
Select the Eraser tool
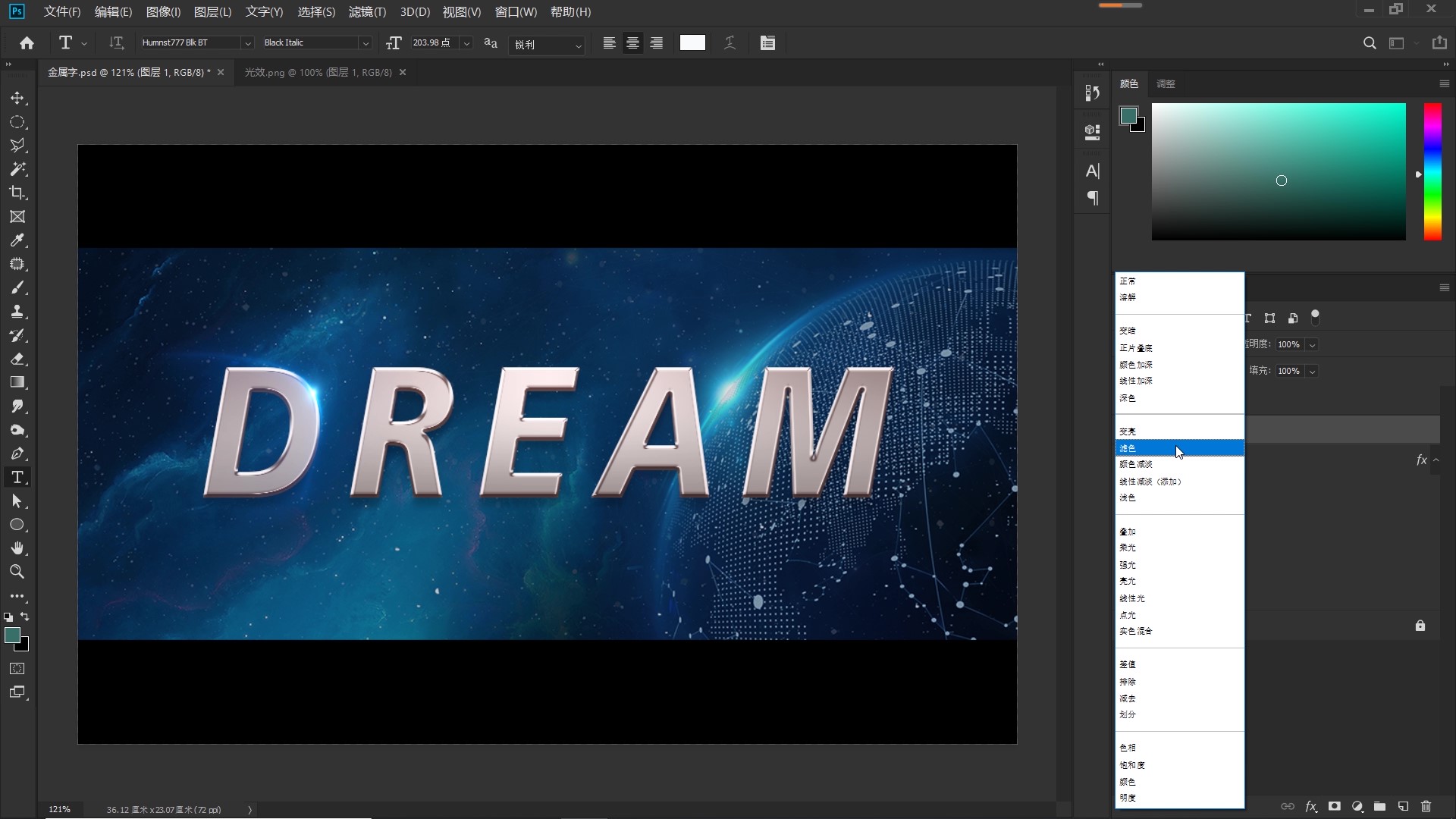(17, 359)
